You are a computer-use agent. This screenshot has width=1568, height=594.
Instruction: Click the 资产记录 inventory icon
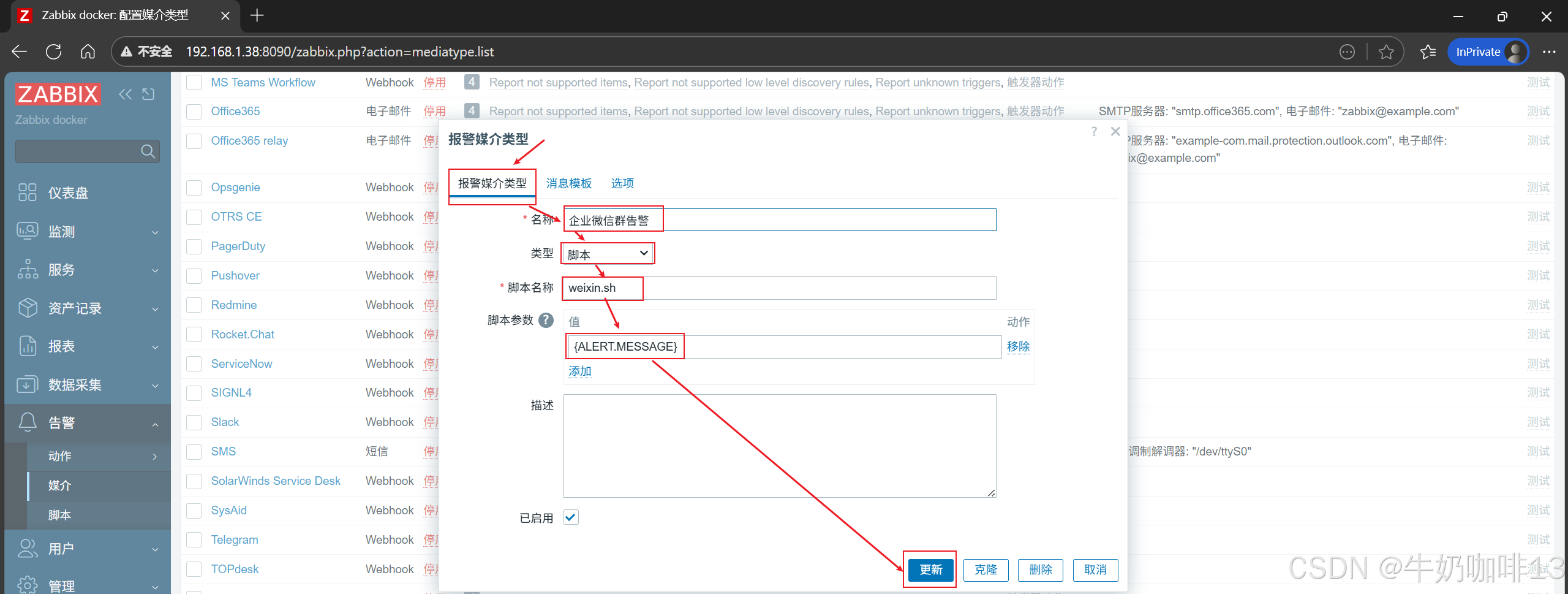tap(28, 308)
